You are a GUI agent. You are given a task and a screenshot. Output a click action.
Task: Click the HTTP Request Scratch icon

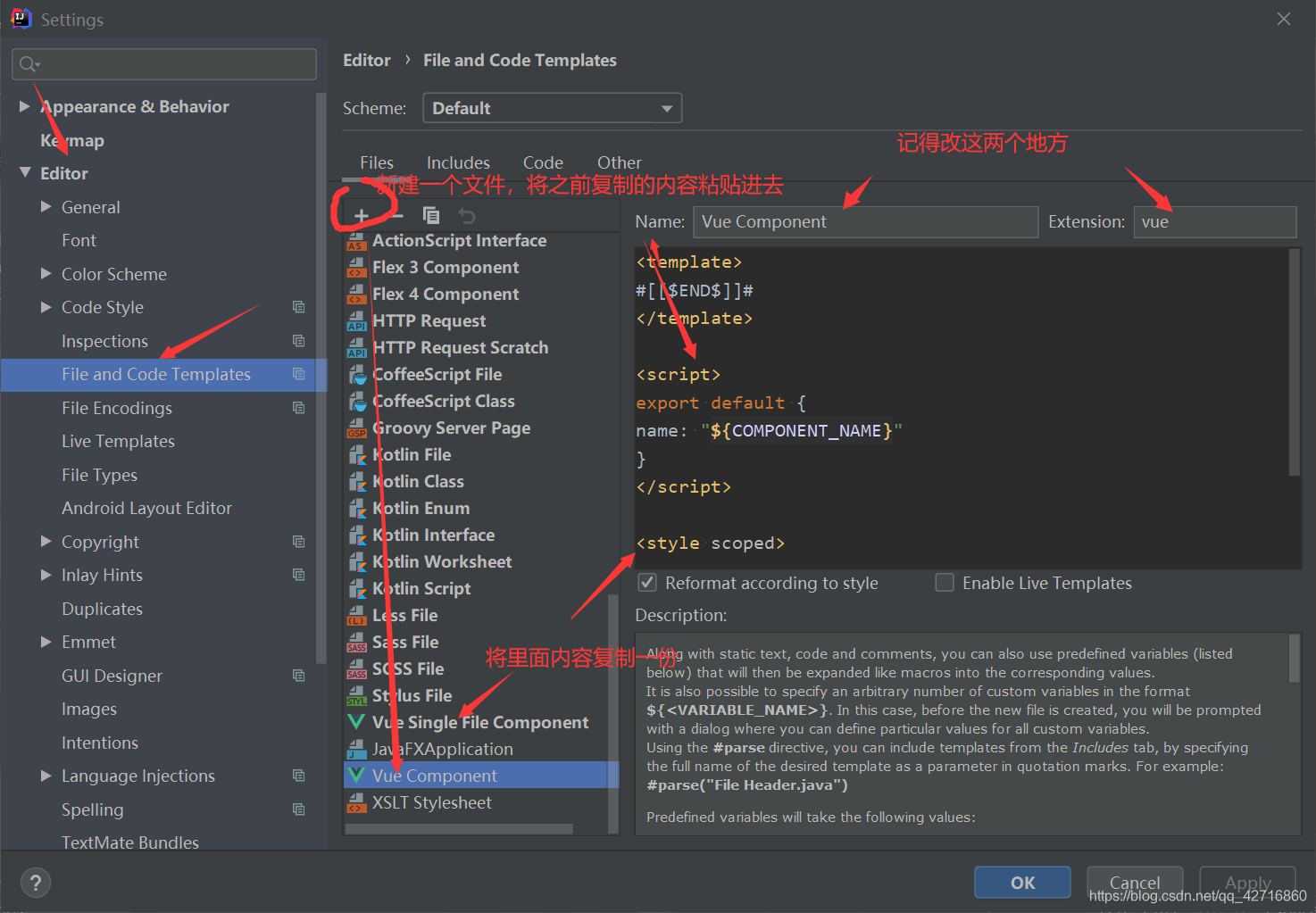pyautogui.click(x=356, y=348)
